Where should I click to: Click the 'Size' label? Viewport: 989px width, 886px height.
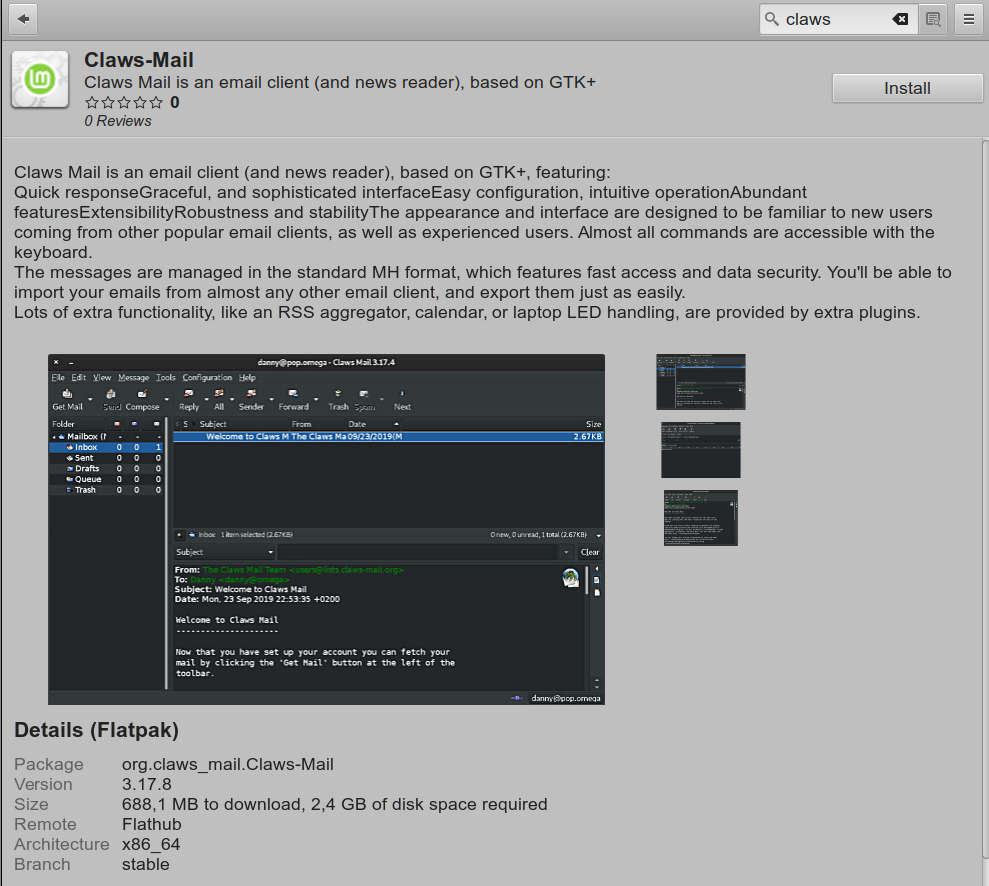tap(31, 805)
